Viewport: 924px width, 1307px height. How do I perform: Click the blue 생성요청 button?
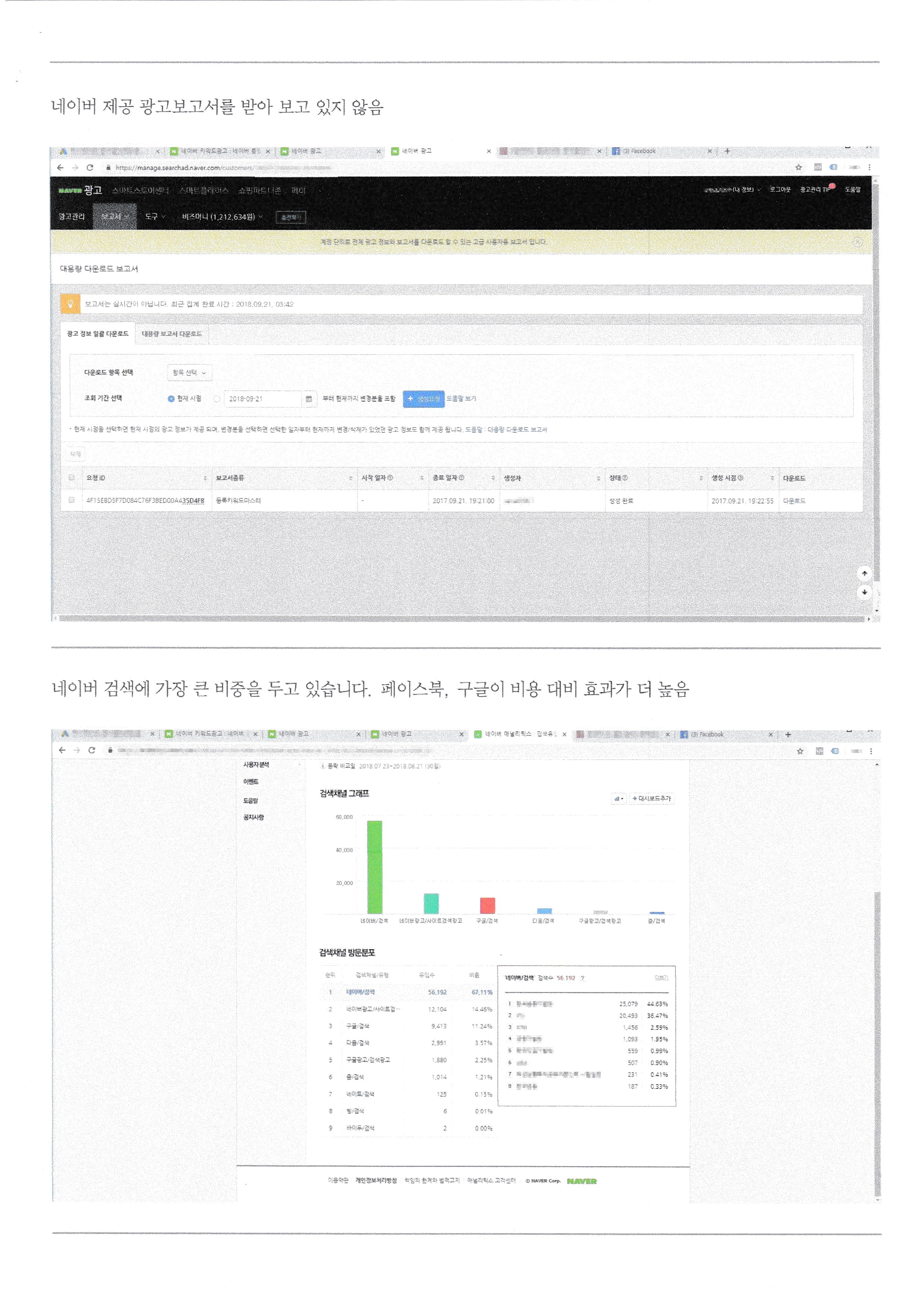pyautogui.click(x=423, y=399)
